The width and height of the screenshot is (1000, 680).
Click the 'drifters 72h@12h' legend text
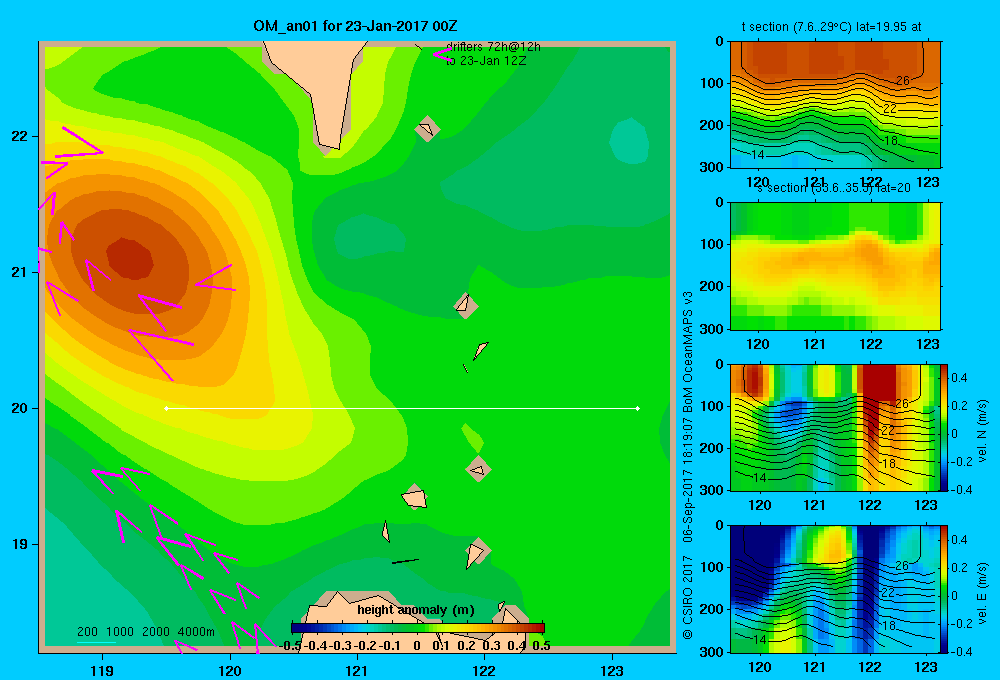coord(493,47)
